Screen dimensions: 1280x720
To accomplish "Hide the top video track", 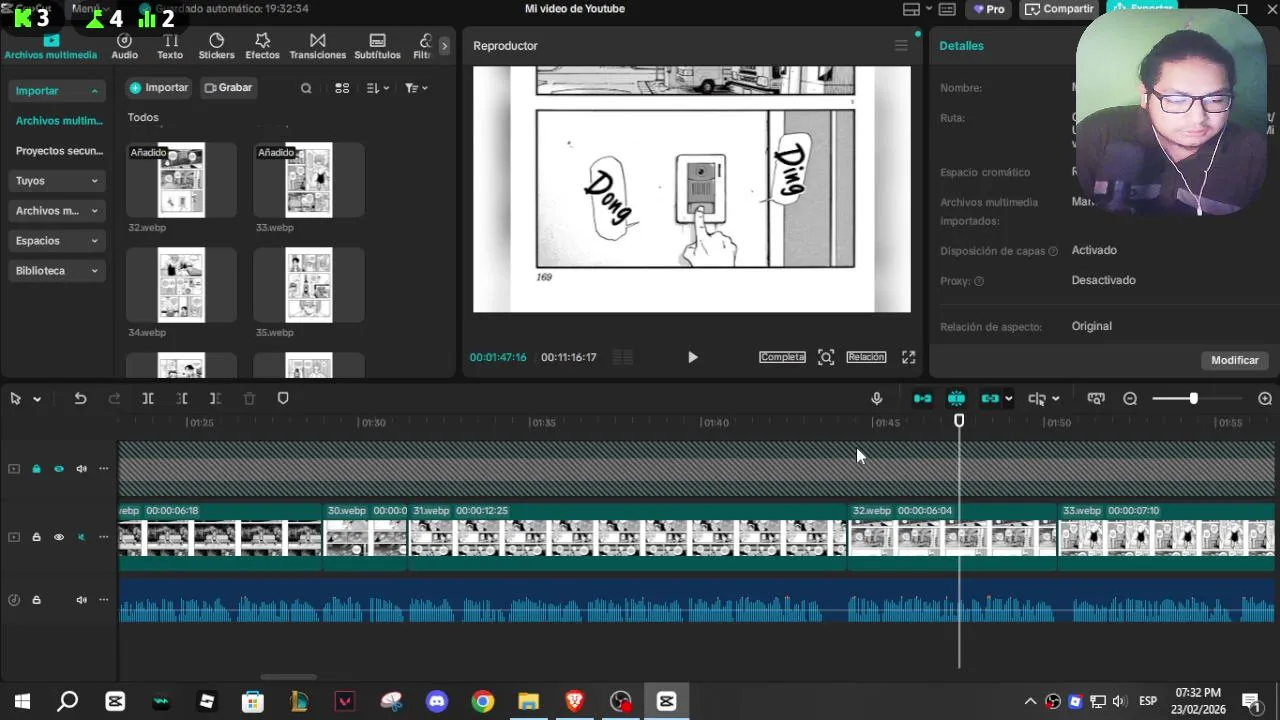I will pos(59,469).
